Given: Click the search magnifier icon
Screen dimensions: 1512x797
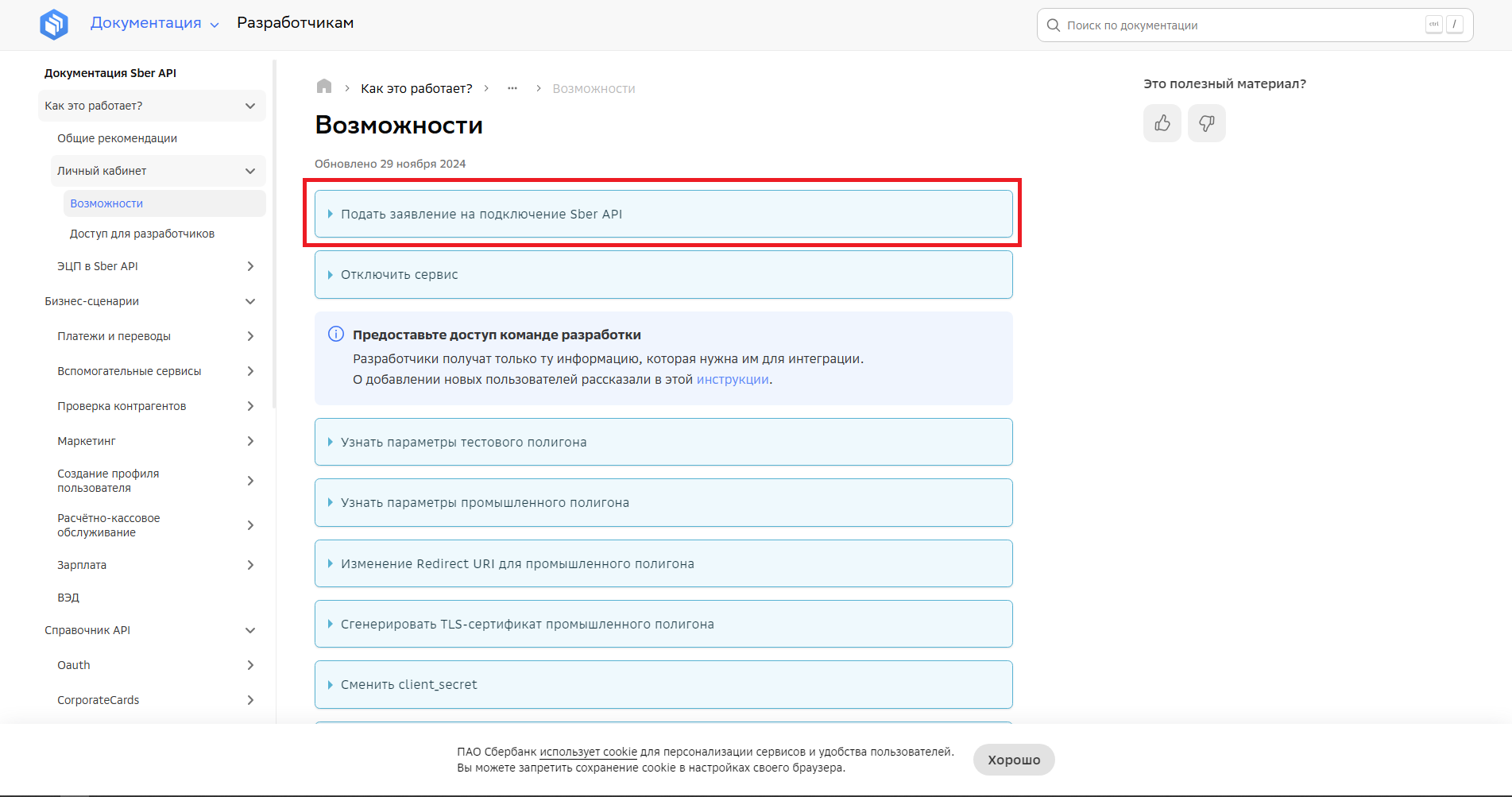Looking at the screenshot, I should [1054, 25].
